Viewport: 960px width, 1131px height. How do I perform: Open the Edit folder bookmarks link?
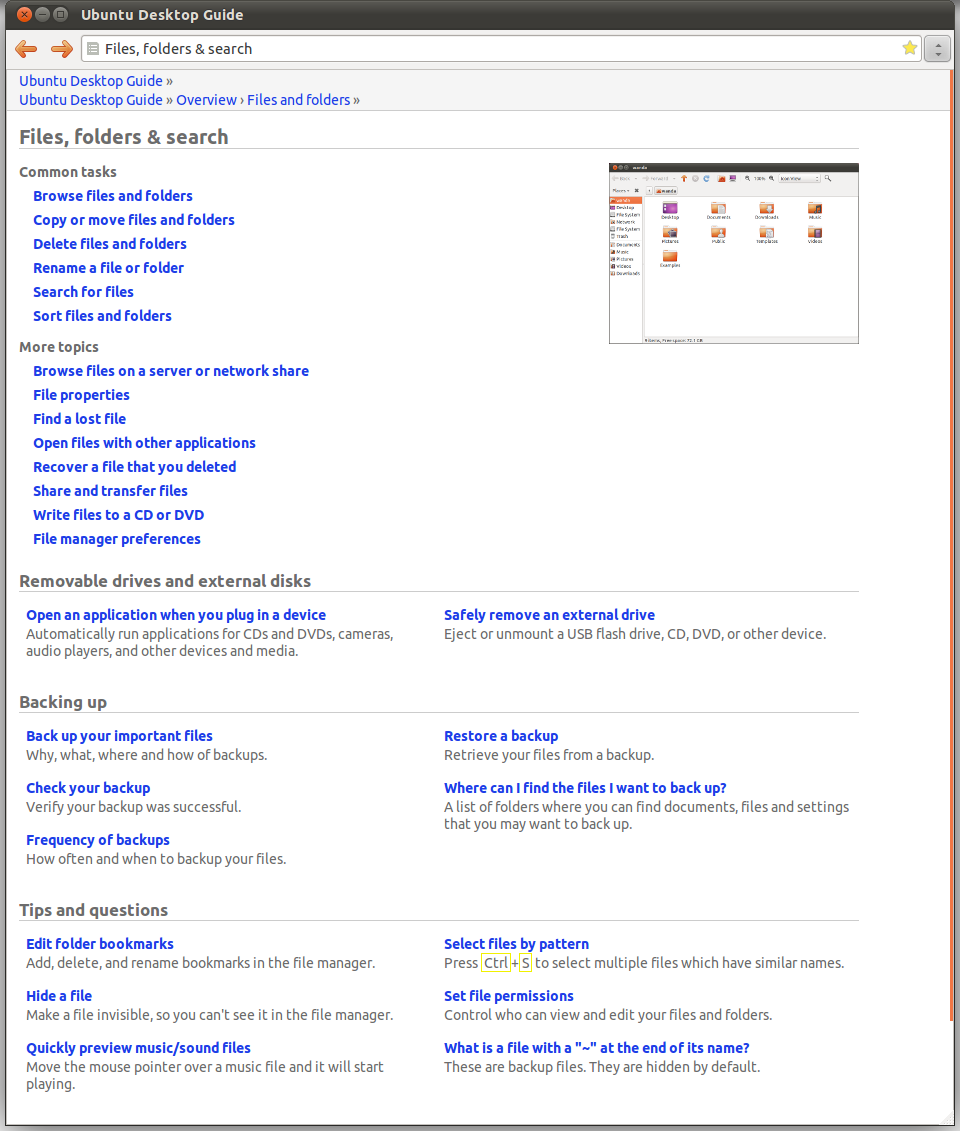[x=100, y=944]
